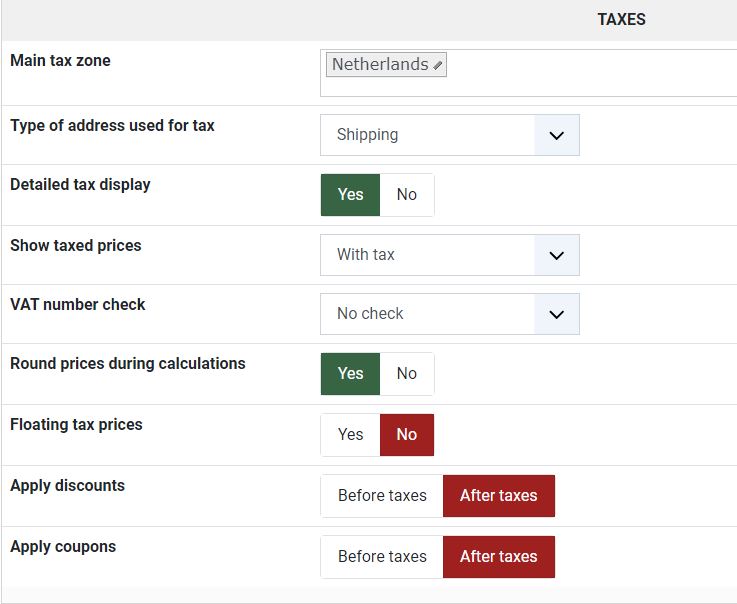Choose No for Round prices during calculations
This screenshot has height=604, width=737.
(406, 374)
